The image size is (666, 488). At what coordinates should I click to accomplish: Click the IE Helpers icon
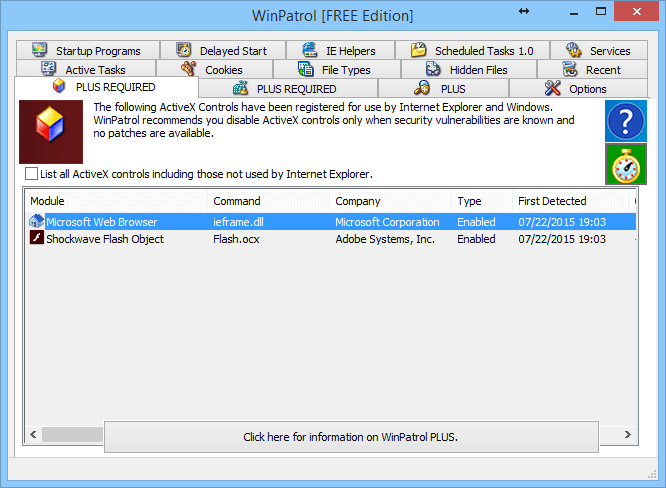point(309,50)
